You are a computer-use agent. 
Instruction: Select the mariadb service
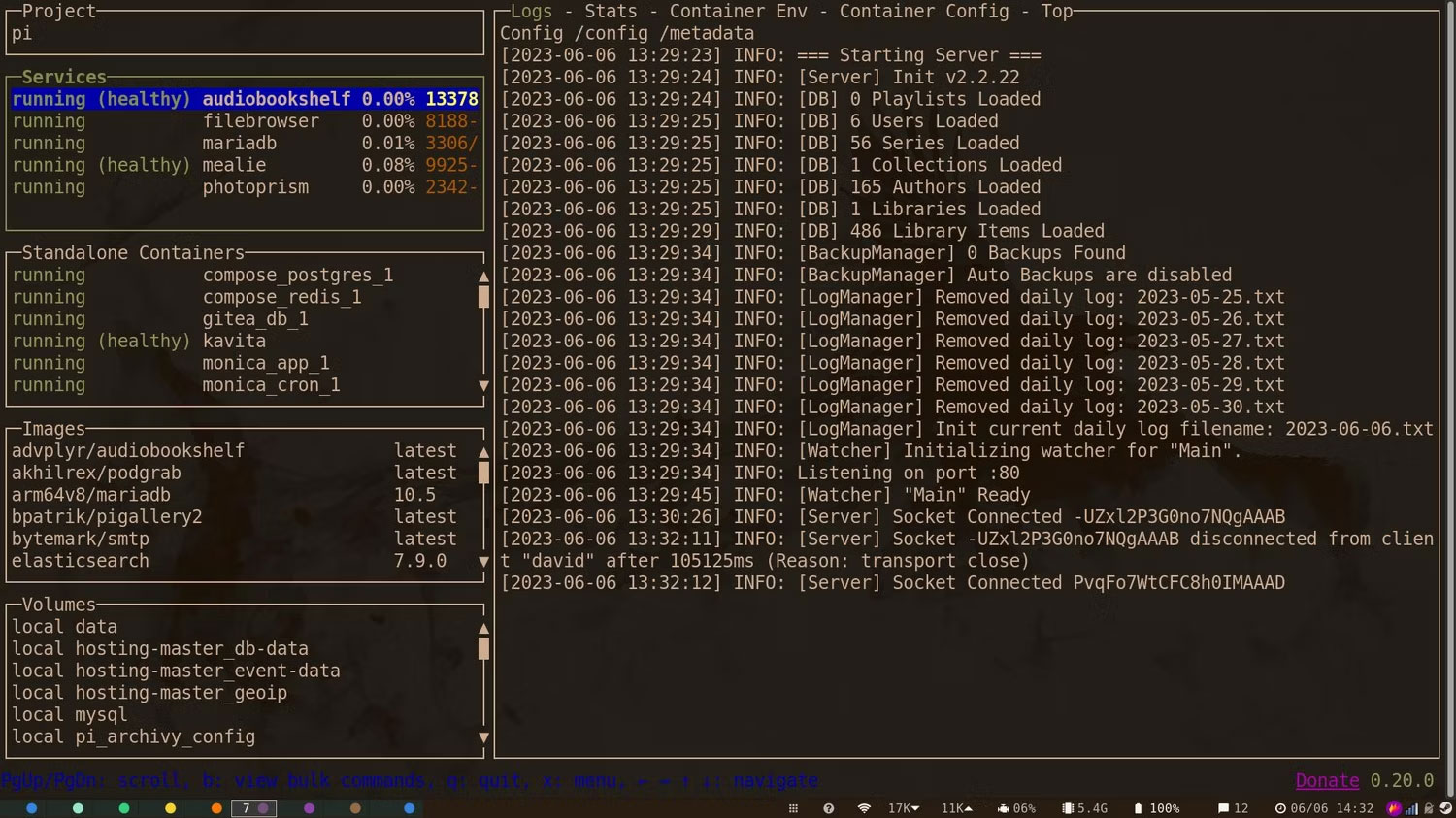[245, 144]
